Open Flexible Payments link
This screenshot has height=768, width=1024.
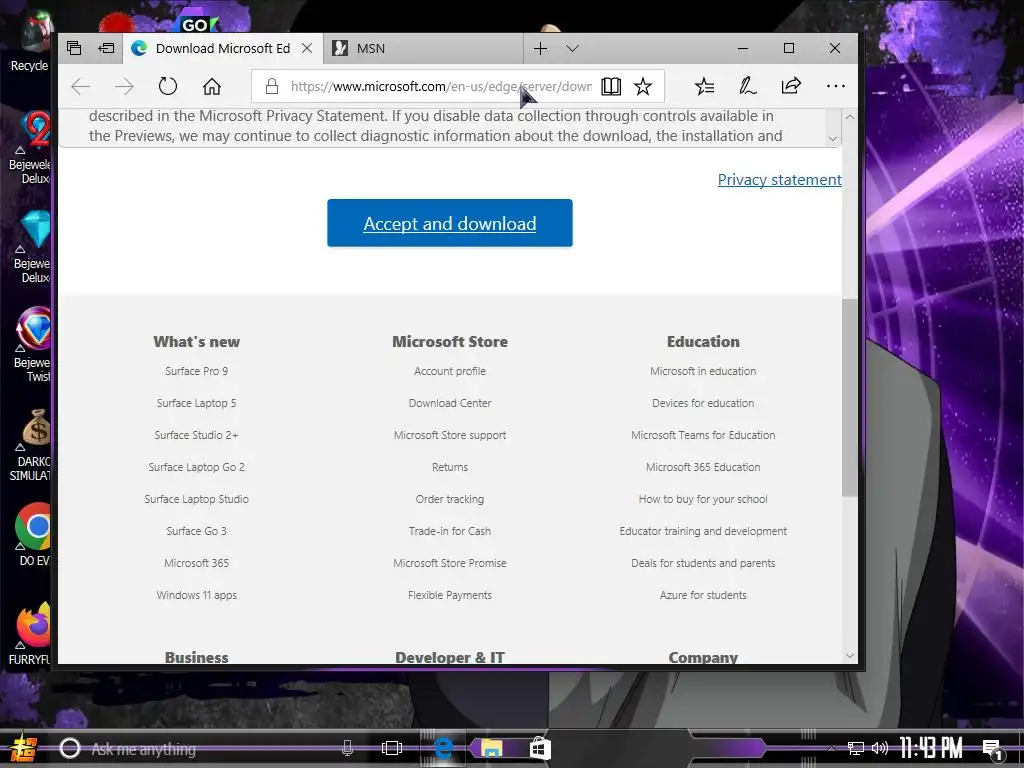click(450, 595)
